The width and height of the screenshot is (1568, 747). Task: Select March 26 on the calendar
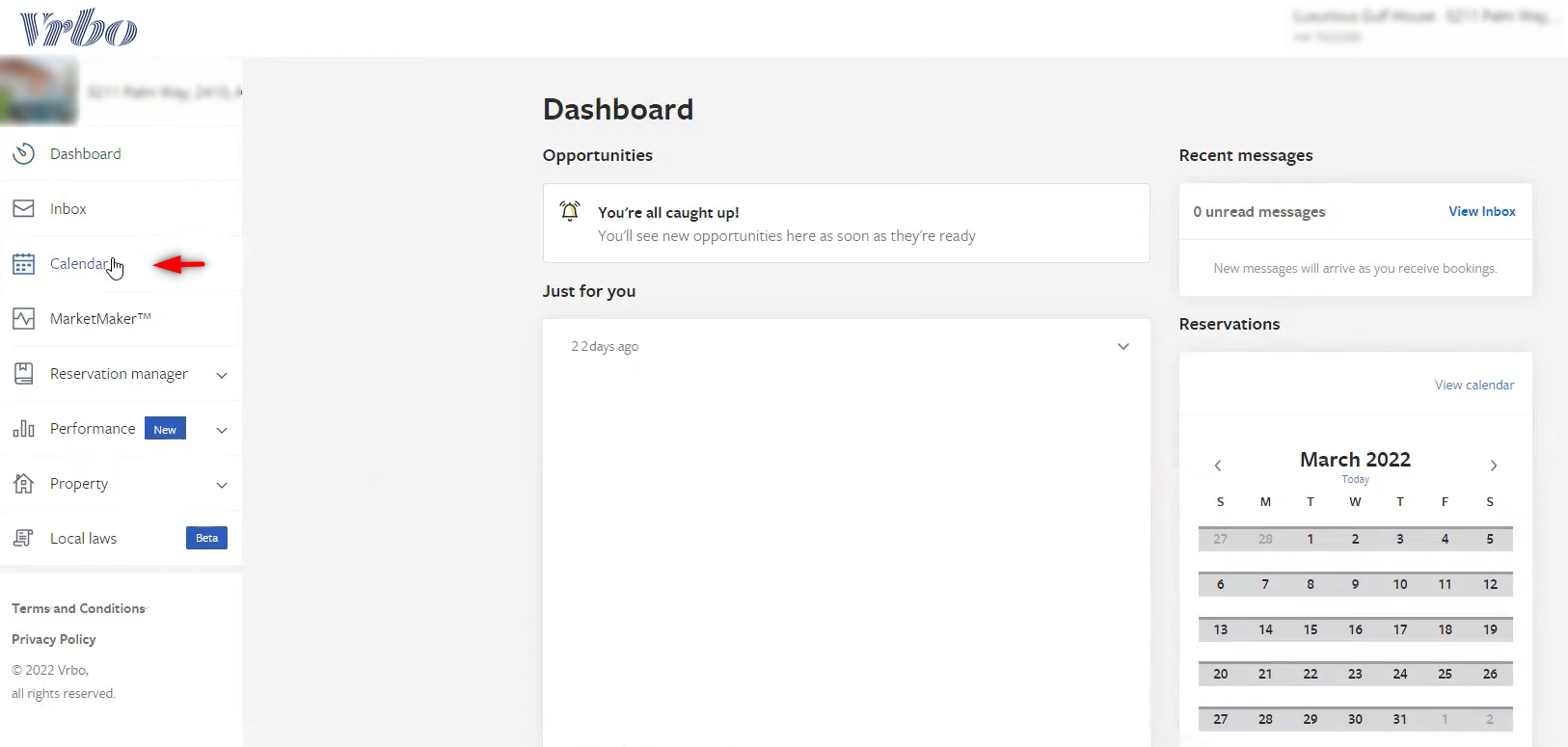[1490, 674]
